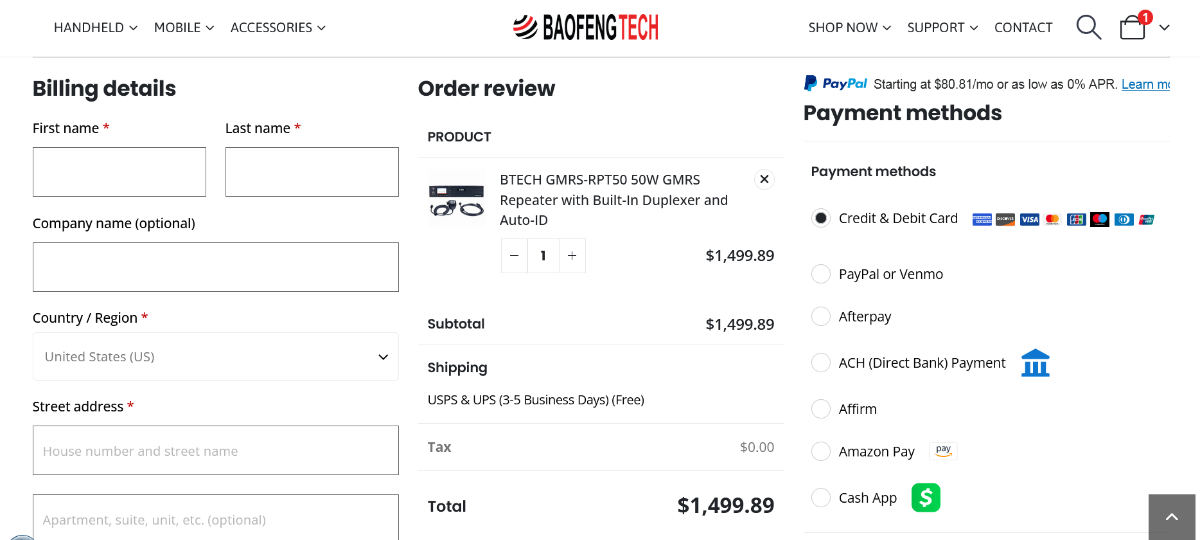Go to the Contact page
This screenshot has height=540, width=1200.
click(x=1023, y=28)
